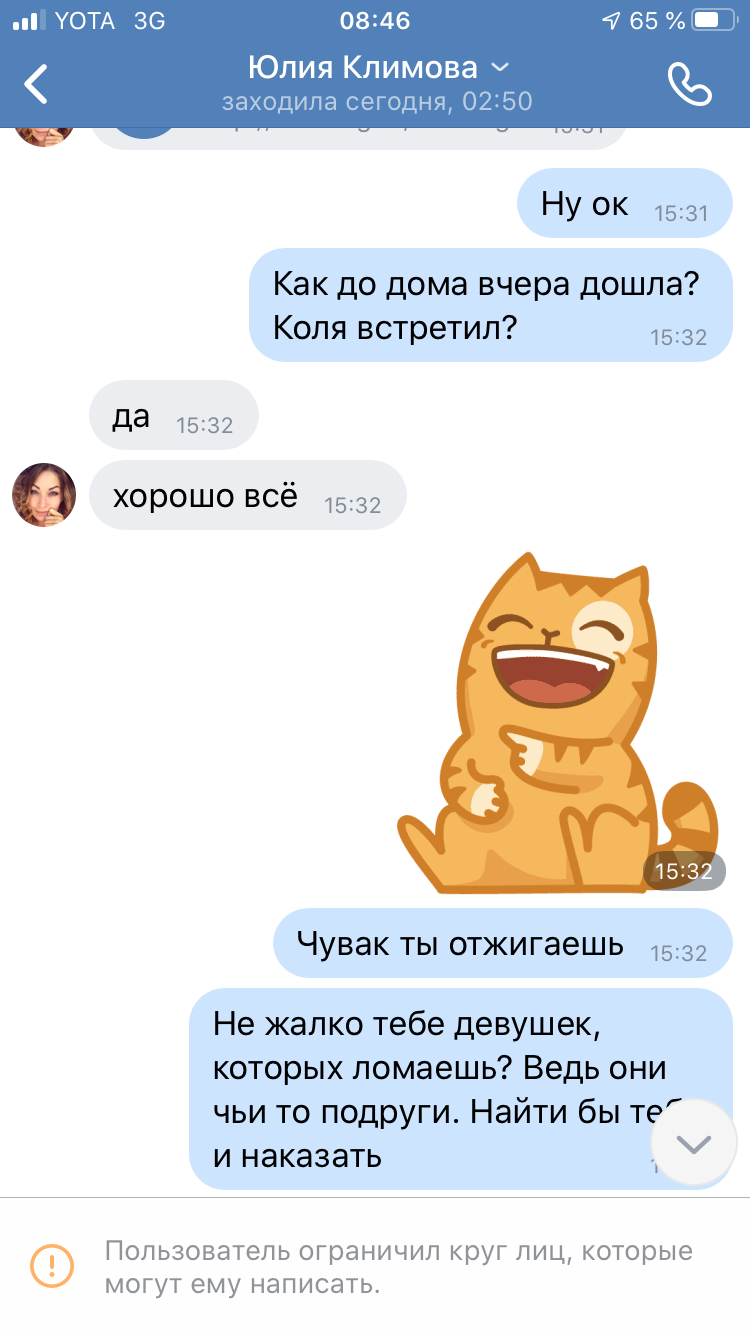Open the sender avatar beside 'хорошо всё'

point(44,494)
